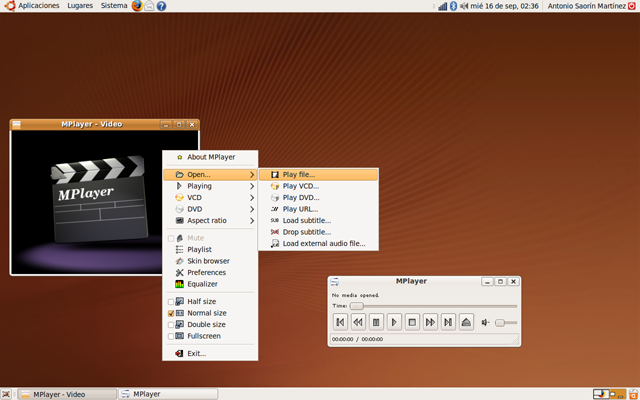Choose Load subtitle... menu entry
This screenshot has width=640, height=400.
point(306,220)
